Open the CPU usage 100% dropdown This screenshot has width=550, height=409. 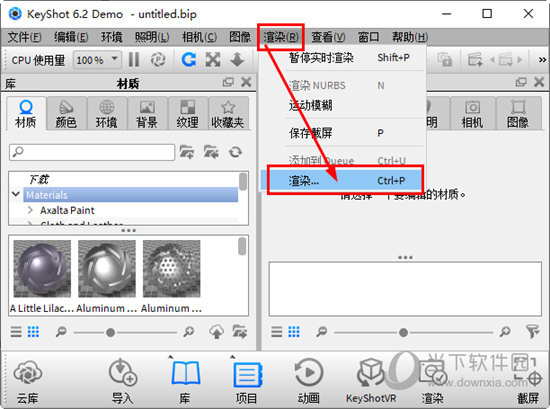point(97,60)
